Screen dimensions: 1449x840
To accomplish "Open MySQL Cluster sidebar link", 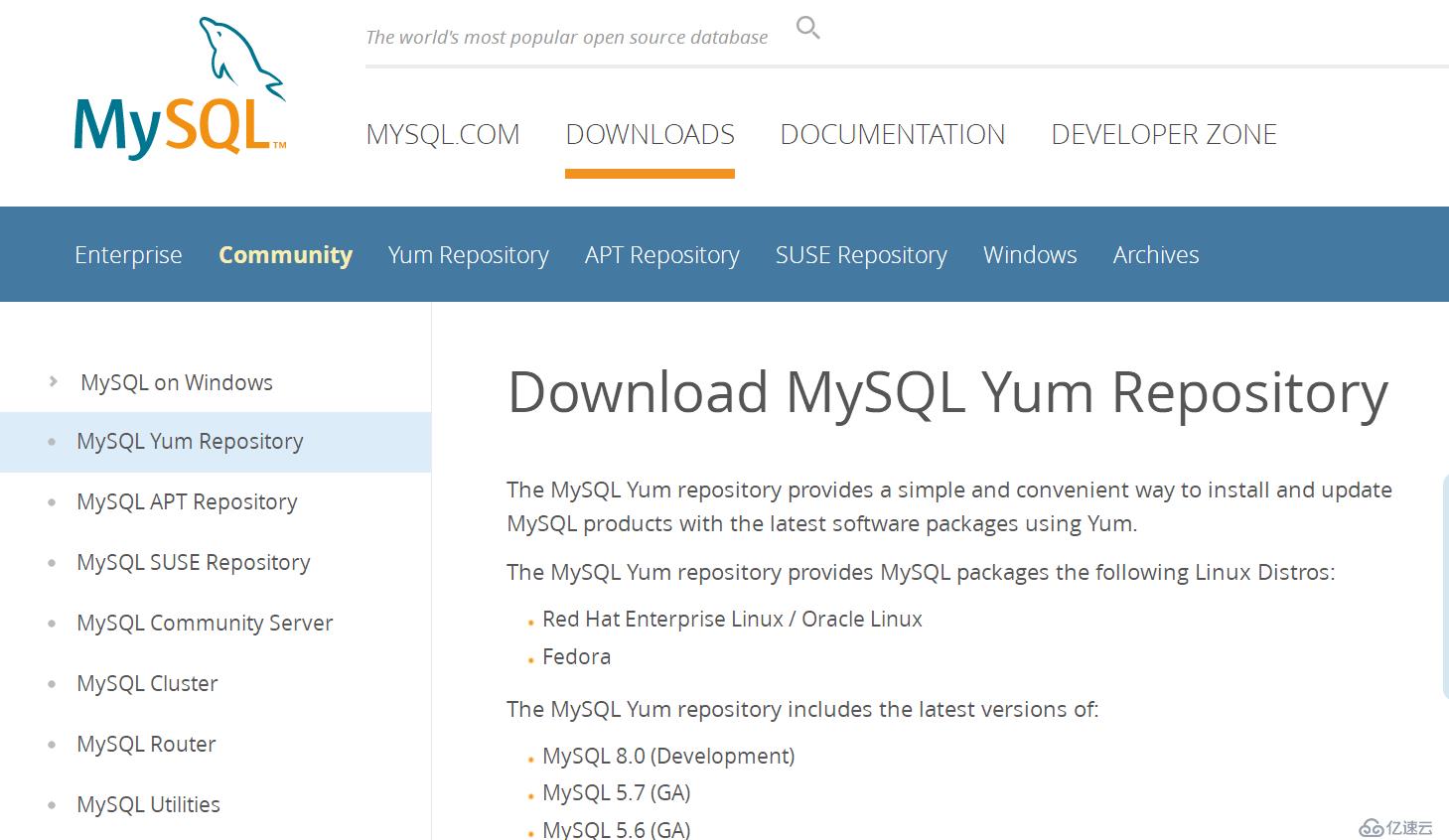I will click(x=147, y=683).
